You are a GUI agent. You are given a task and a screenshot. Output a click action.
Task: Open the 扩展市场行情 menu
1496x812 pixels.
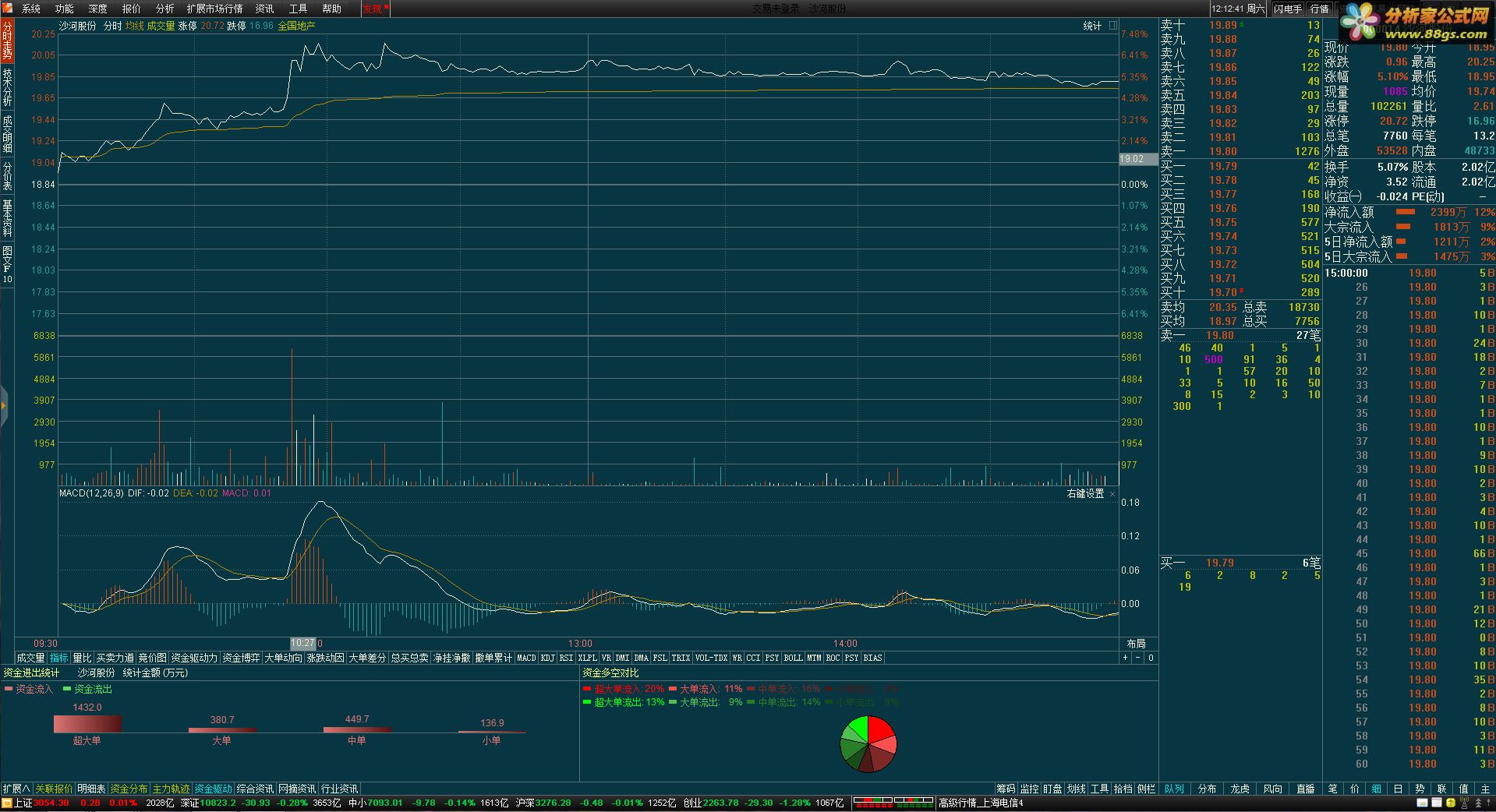(x=214, y=9)
